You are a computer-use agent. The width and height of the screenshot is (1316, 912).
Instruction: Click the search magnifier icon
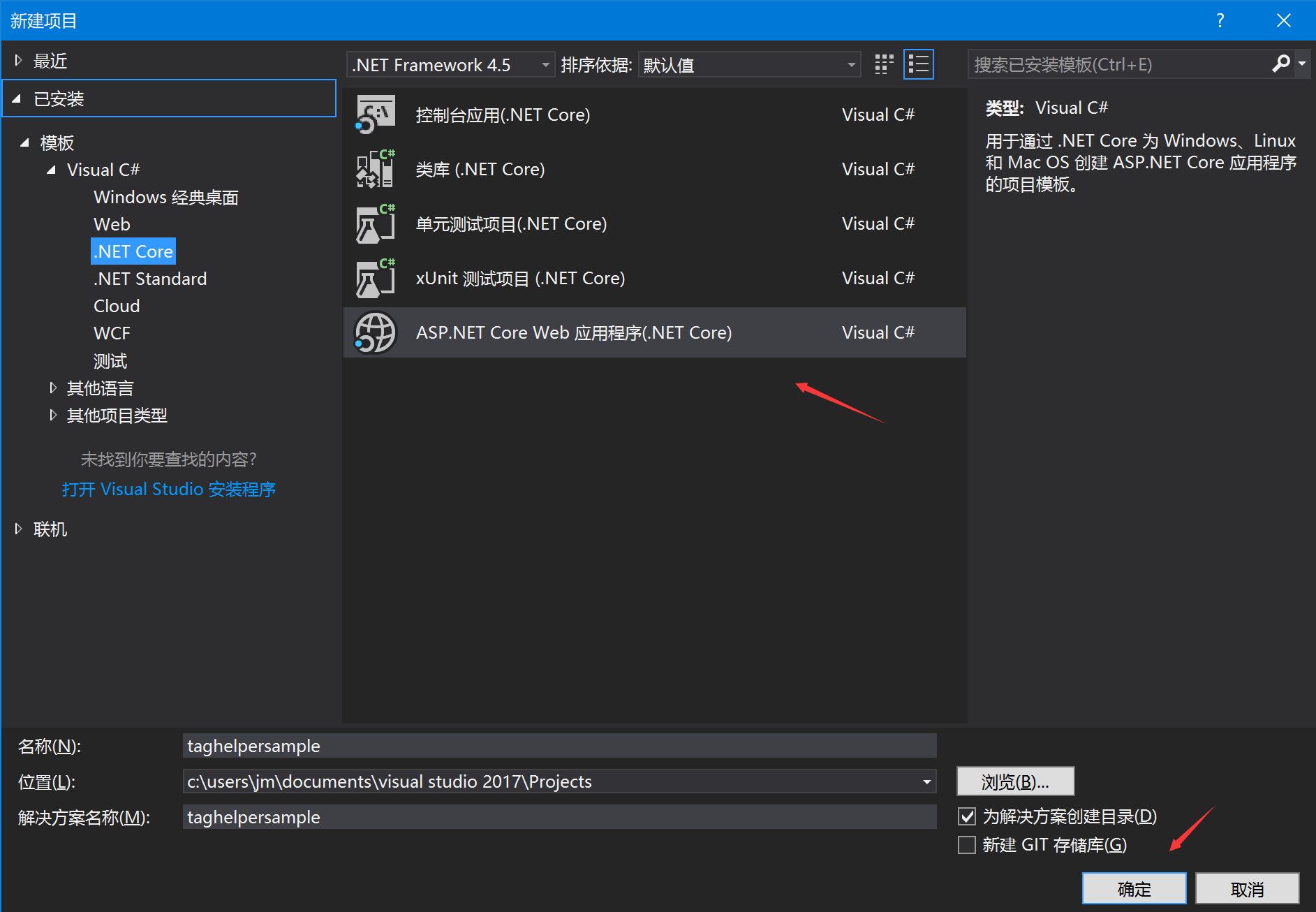point(1280,64)
